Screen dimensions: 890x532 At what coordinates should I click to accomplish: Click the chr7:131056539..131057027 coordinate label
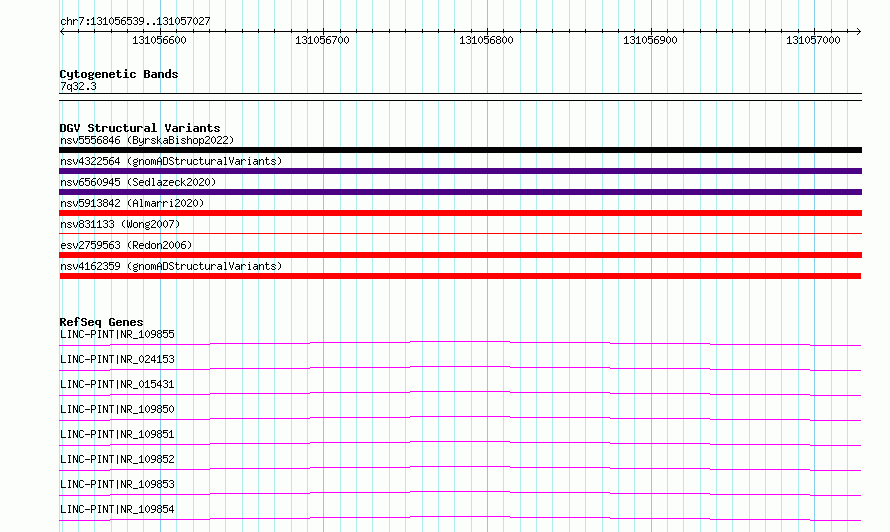coord(135,22)
